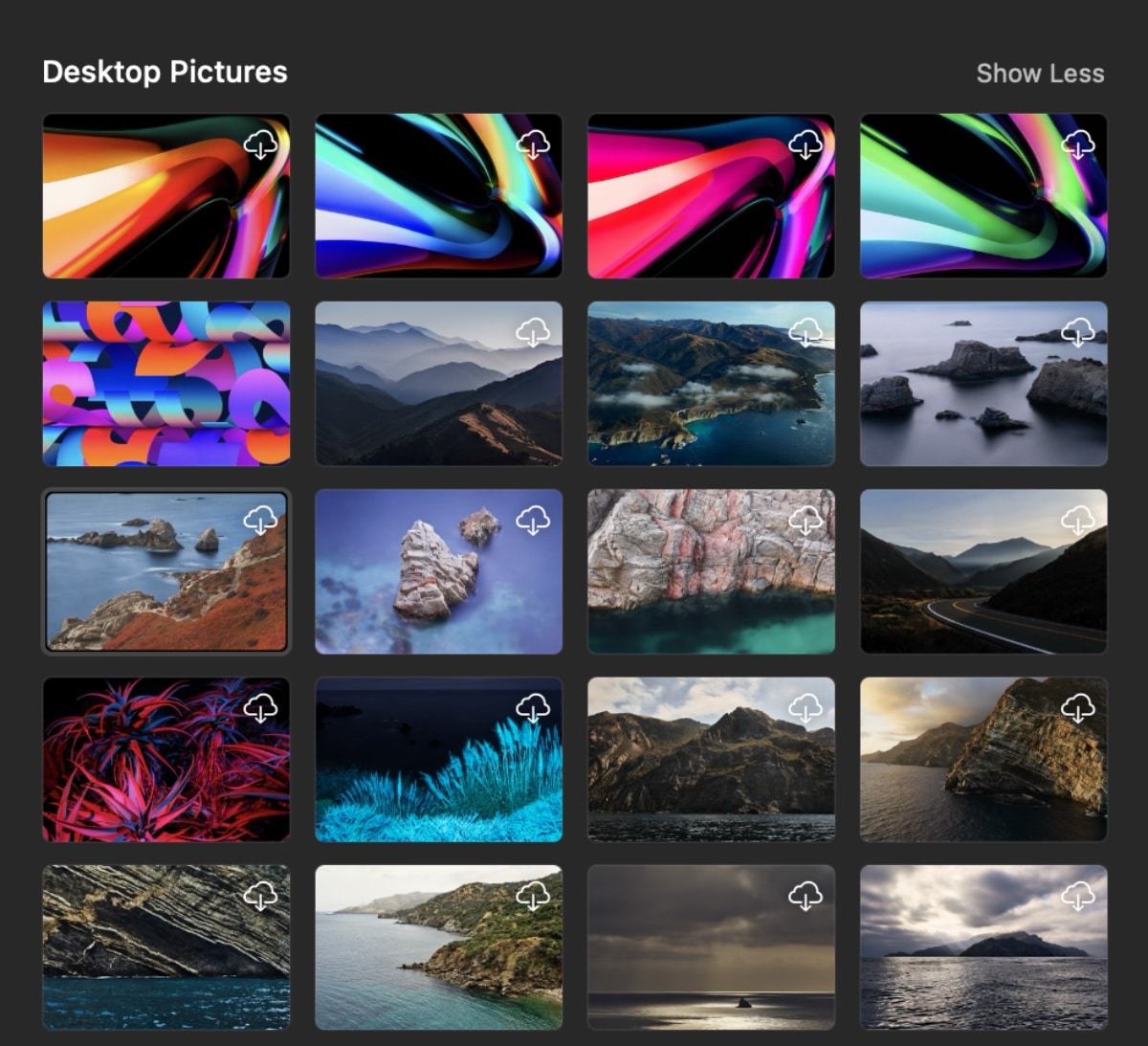The width and height of the screenshot is (1148, 1046).
Task: Select white rock in purple water wallpaper
Action: pos(439,572)
